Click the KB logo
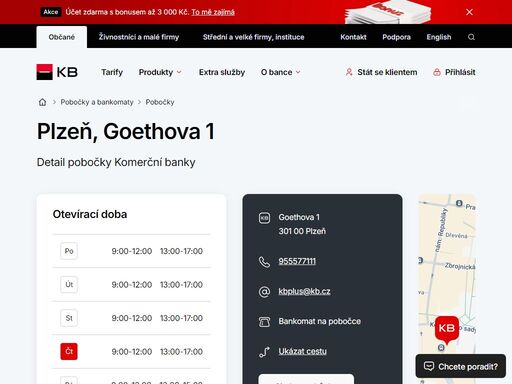512x384 pixels. pyautogui.click(x=57, y=72)
